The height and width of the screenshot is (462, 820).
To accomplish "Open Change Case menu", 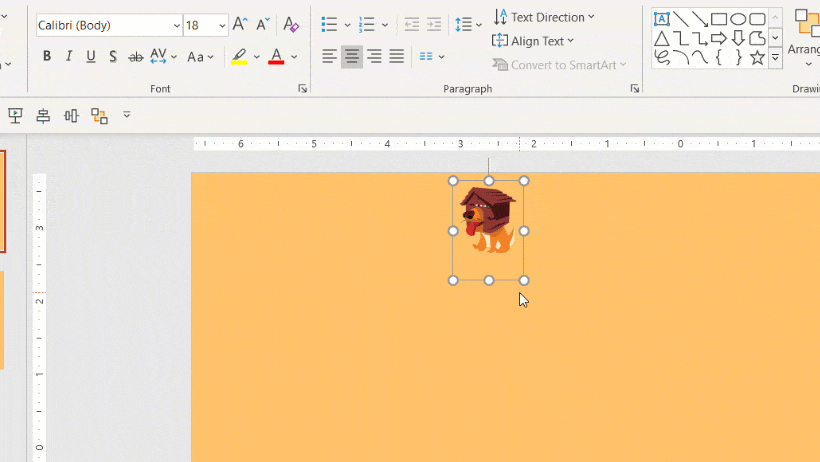I will click(201, 56).
